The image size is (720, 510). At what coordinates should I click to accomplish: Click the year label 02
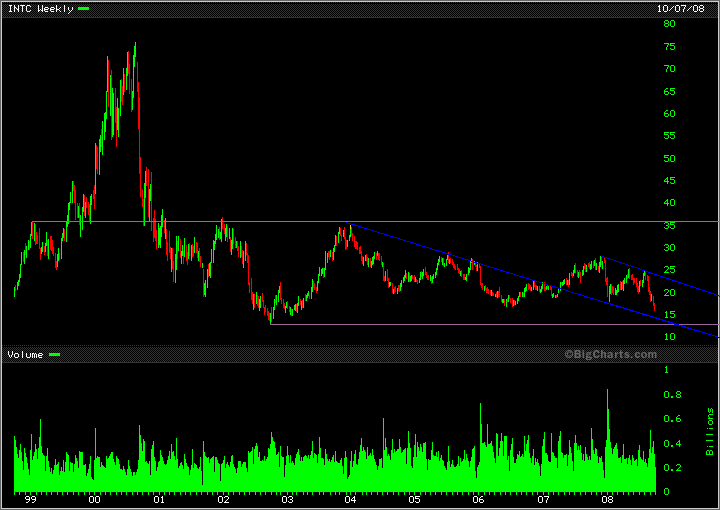(x=223, y=499)
